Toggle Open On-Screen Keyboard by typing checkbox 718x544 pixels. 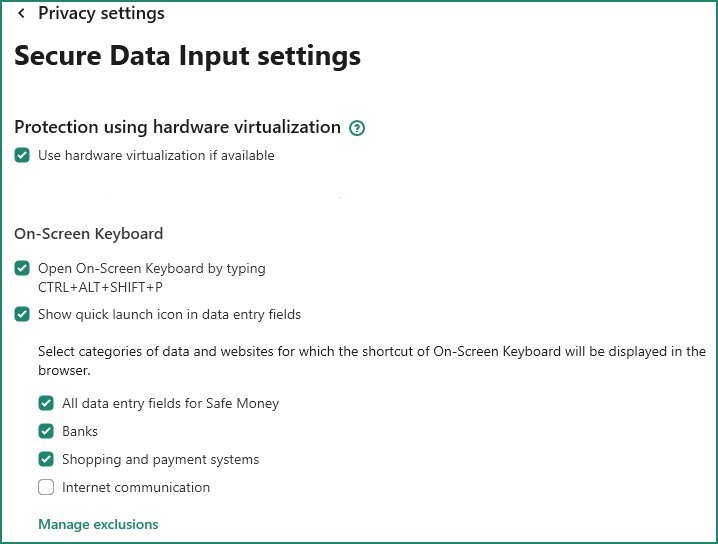click(x=22, y=268)
